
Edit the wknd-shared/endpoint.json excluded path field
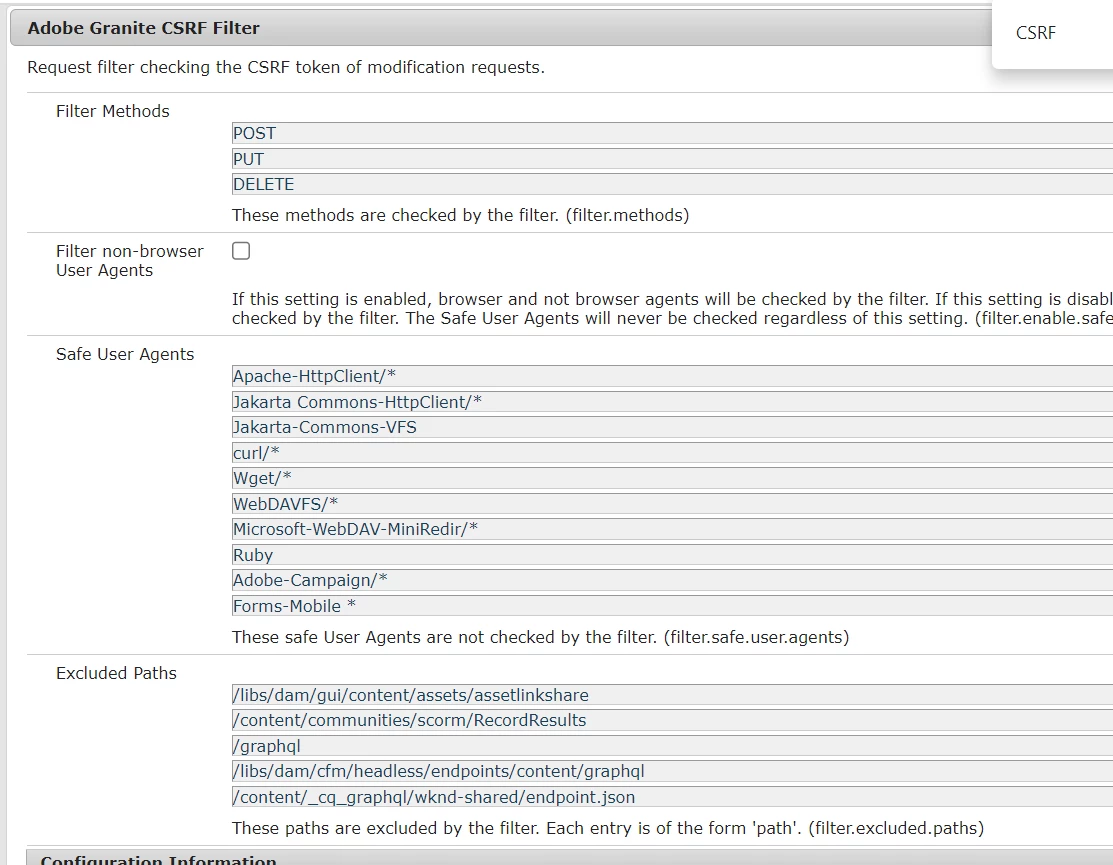(x=672, y=797)
